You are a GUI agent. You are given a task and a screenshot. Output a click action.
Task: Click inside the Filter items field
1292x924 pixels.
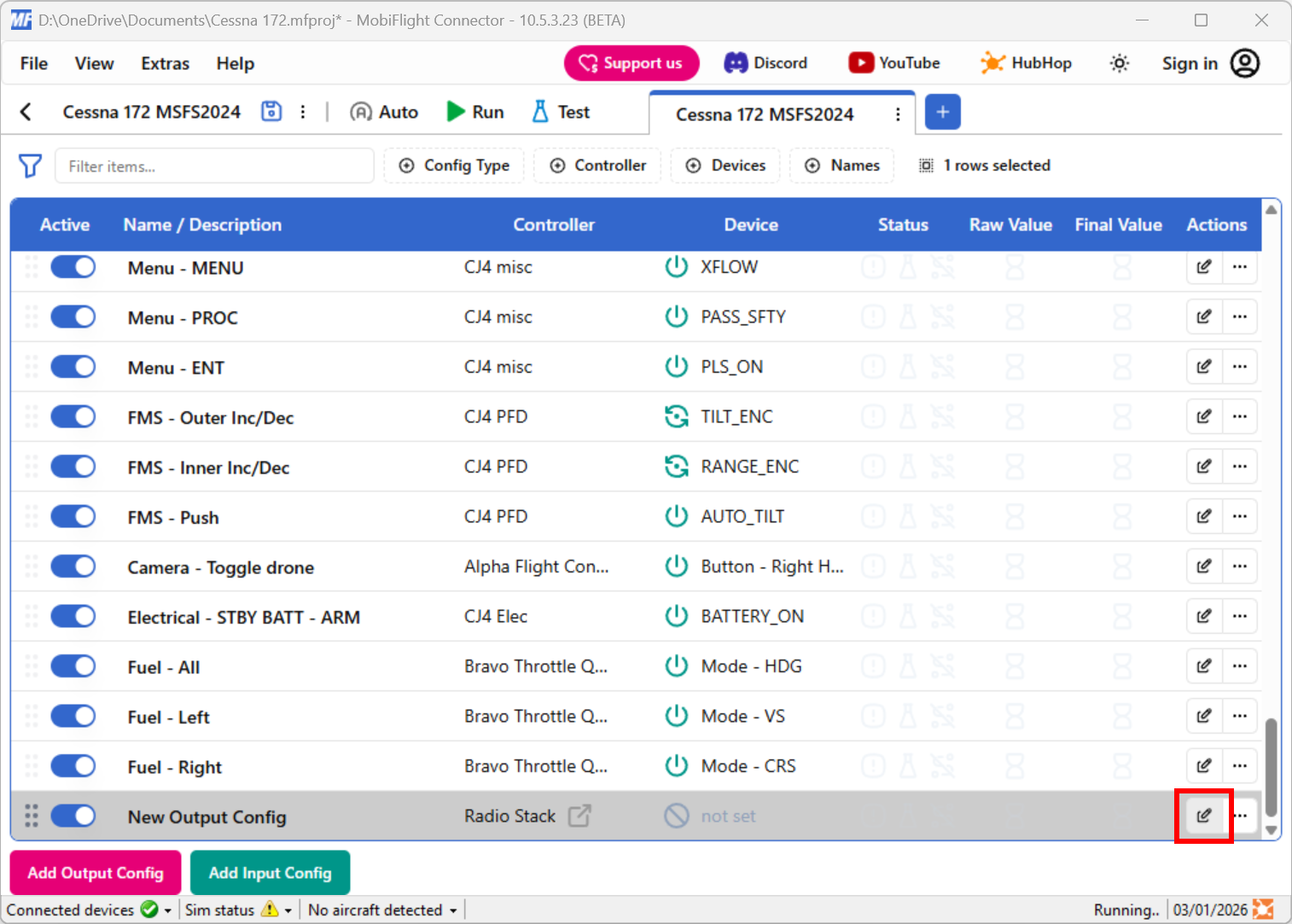pyautogui.click(x=213, y=166)
